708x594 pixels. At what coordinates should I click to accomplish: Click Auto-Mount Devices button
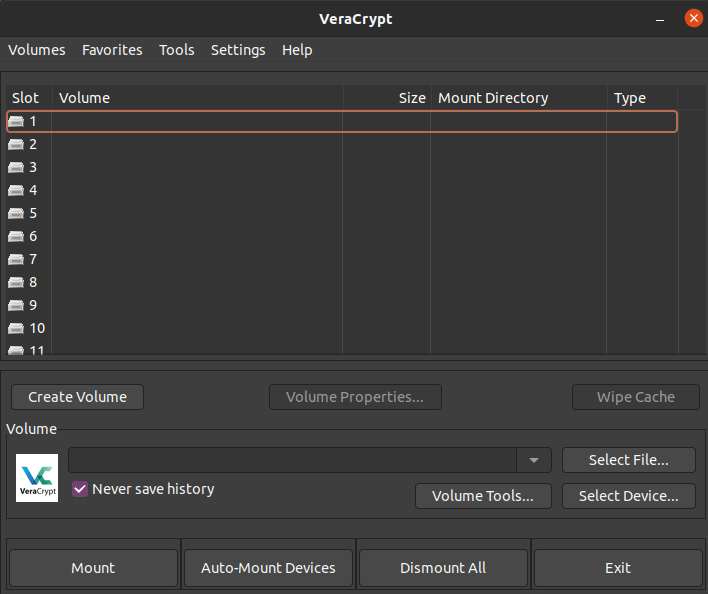(268, 568)
